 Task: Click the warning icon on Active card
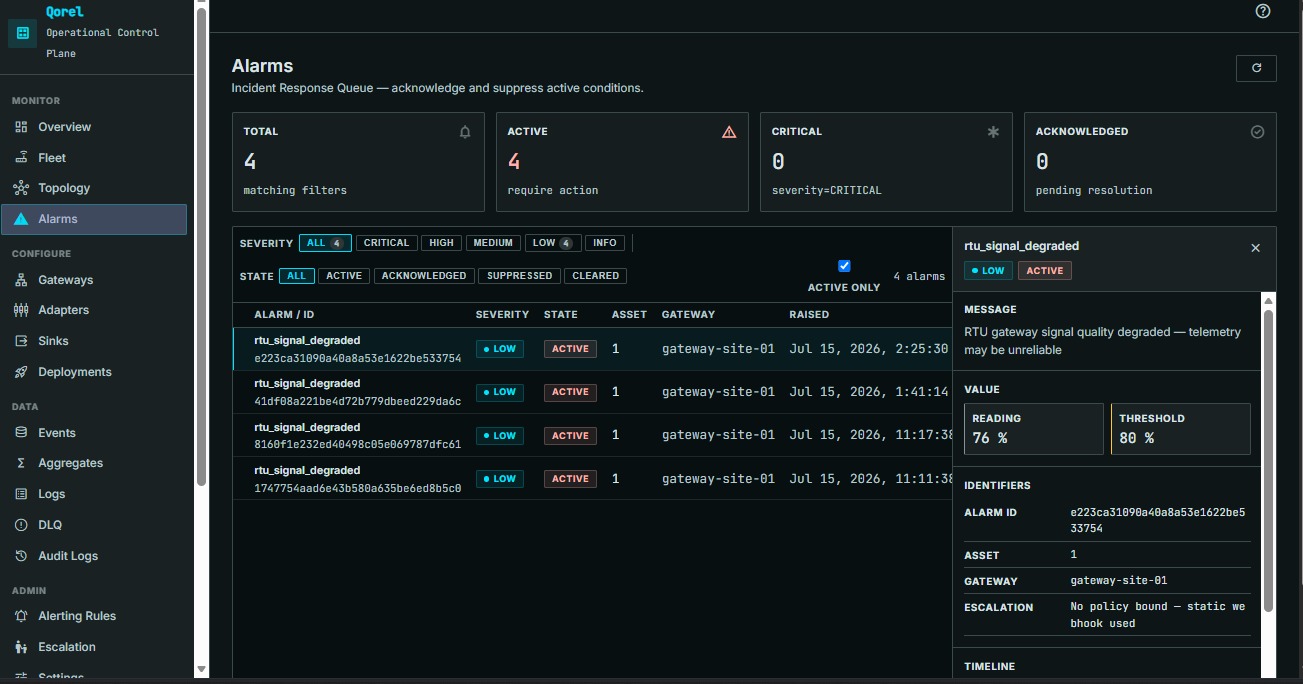click(729, 132)
